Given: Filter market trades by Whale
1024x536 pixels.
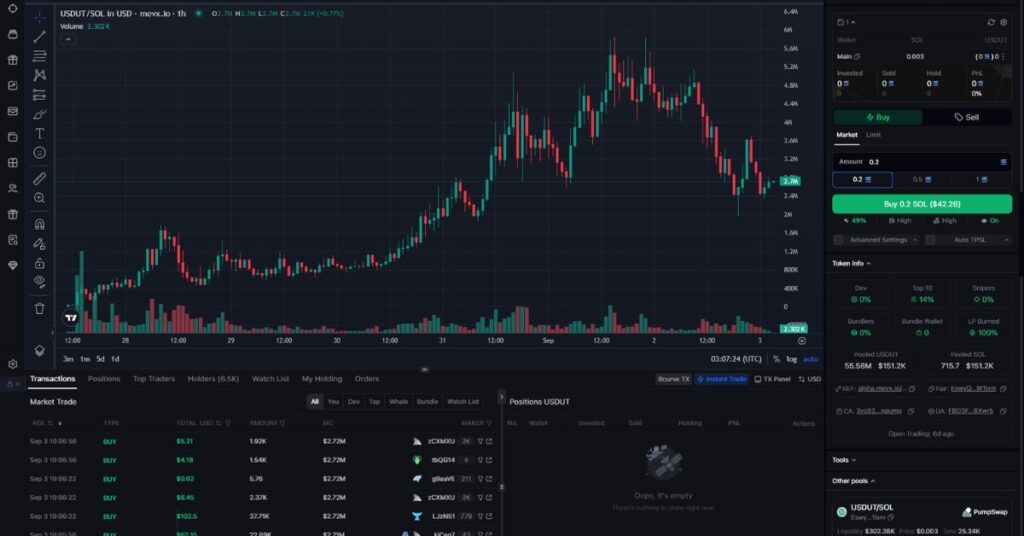Looking at the screenshot, I should (398, 402).
